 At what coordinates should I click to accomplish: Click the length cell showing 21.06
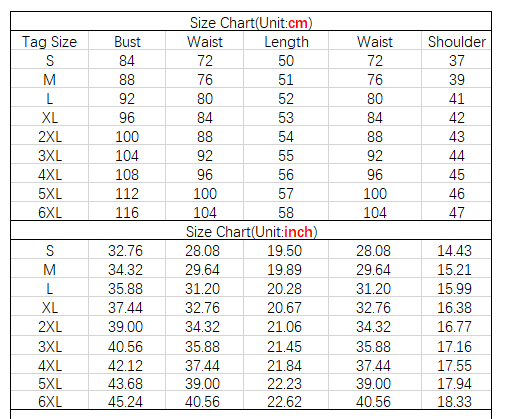click(x=286, y=326)
